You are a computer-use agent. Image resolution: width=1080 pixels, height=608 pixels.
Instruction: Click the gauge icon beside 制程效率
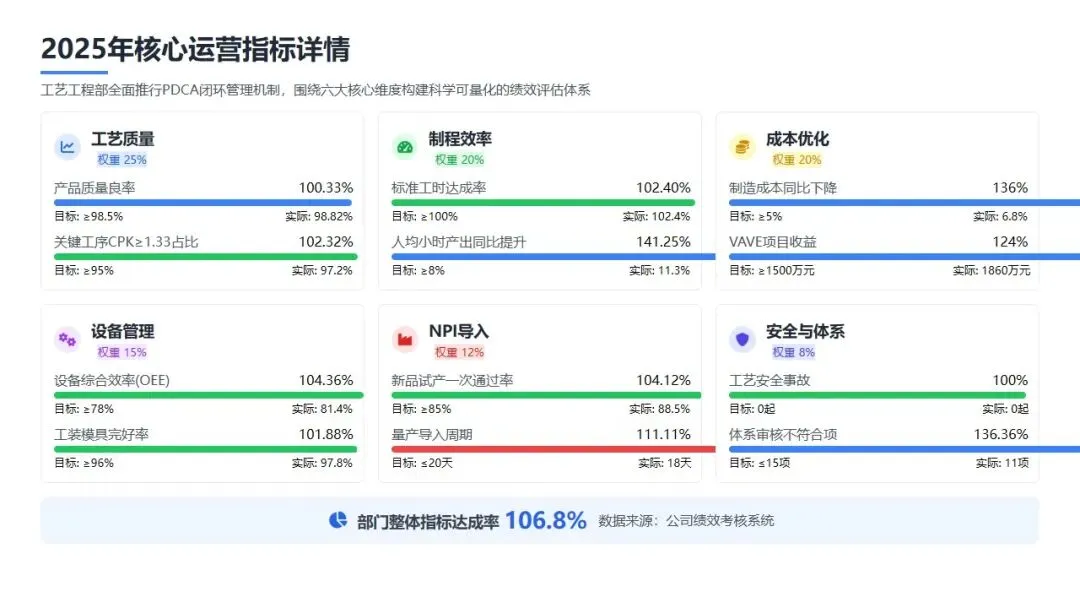tap(404, 147)
